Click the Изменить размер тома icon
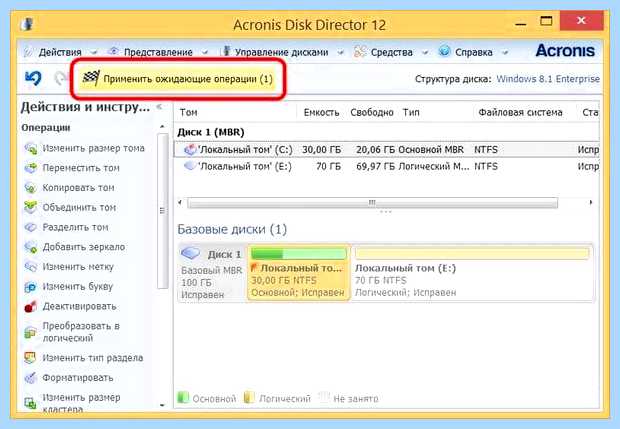This screenshot has width=620, height=429. click(30, 148)
